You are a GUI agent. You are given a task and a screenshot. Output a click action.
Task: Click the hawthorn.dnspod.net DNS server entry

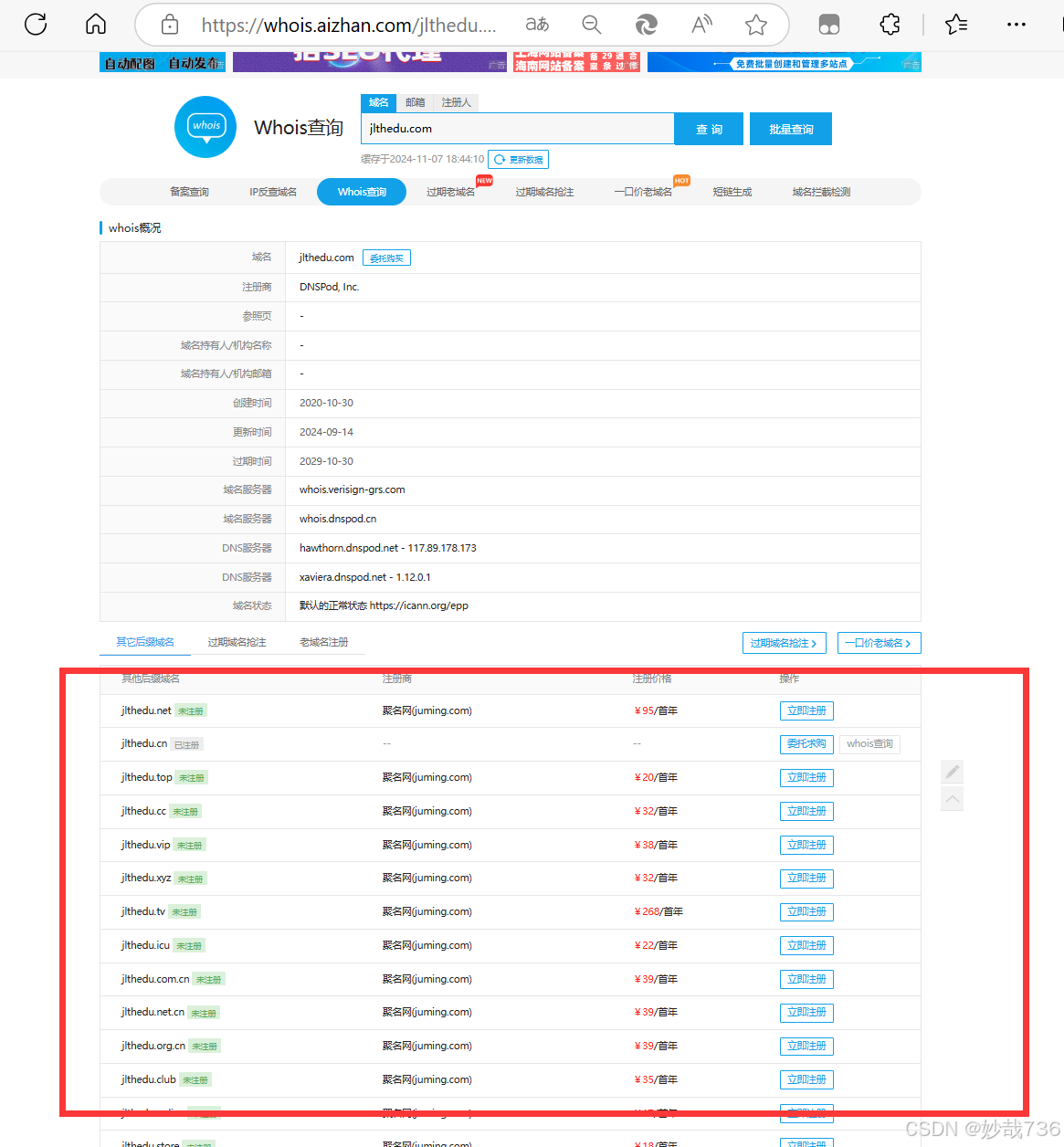click(x=388, y=548)
